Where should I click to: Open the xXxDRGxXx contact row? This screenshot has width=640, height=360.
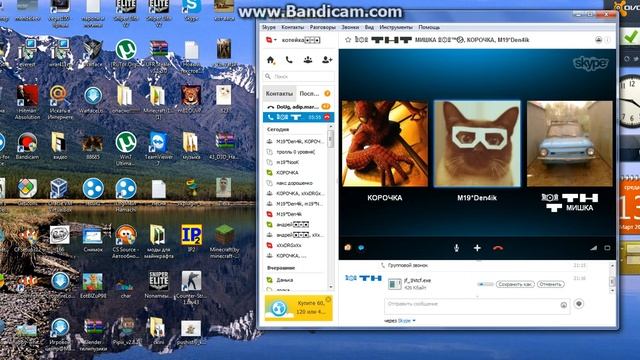tap(296, 245)
